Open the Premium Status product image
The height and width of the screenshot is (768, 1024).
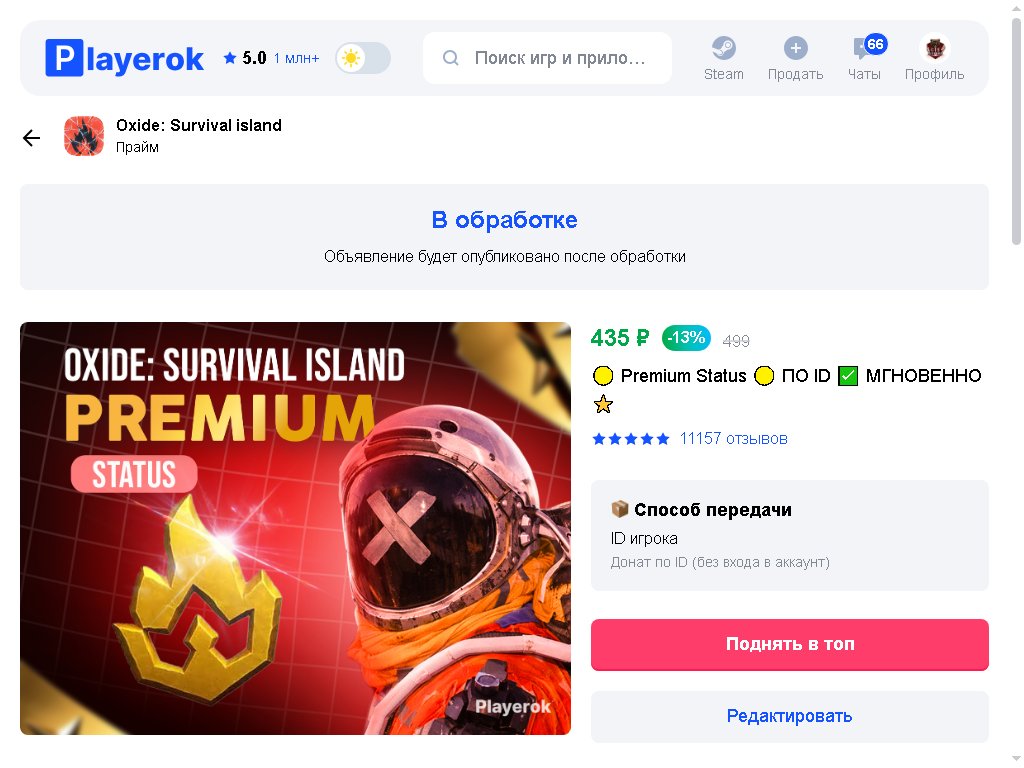pos(295,528)
